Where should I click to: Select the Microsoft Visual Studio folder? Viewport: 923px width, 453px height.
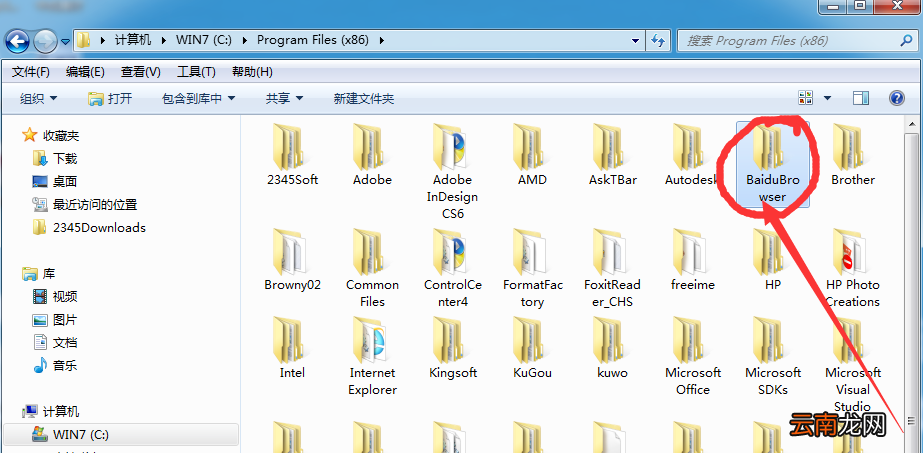click(852, 365)
